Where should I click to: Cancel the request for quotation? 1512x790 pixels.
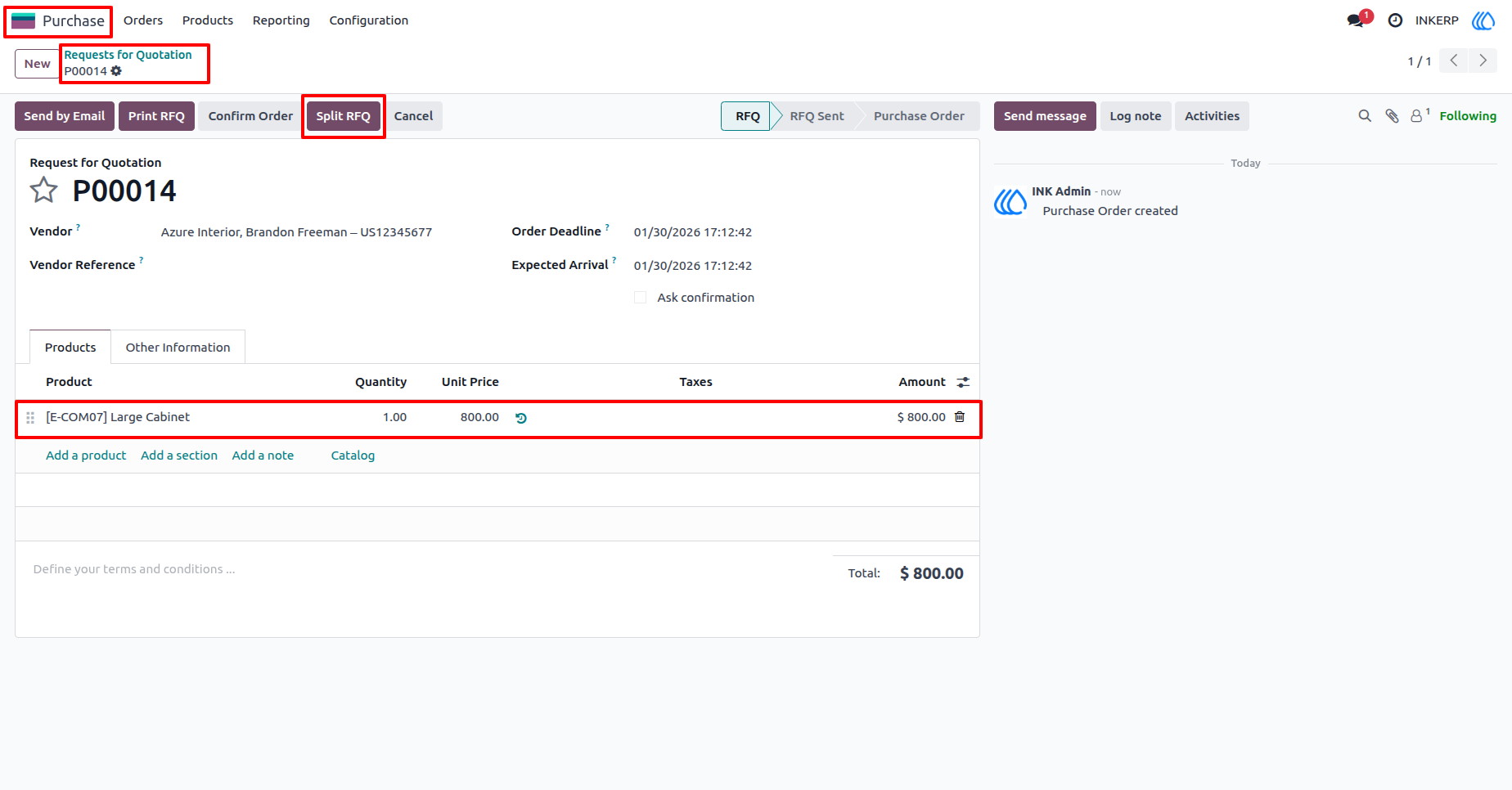pos(414,116)
